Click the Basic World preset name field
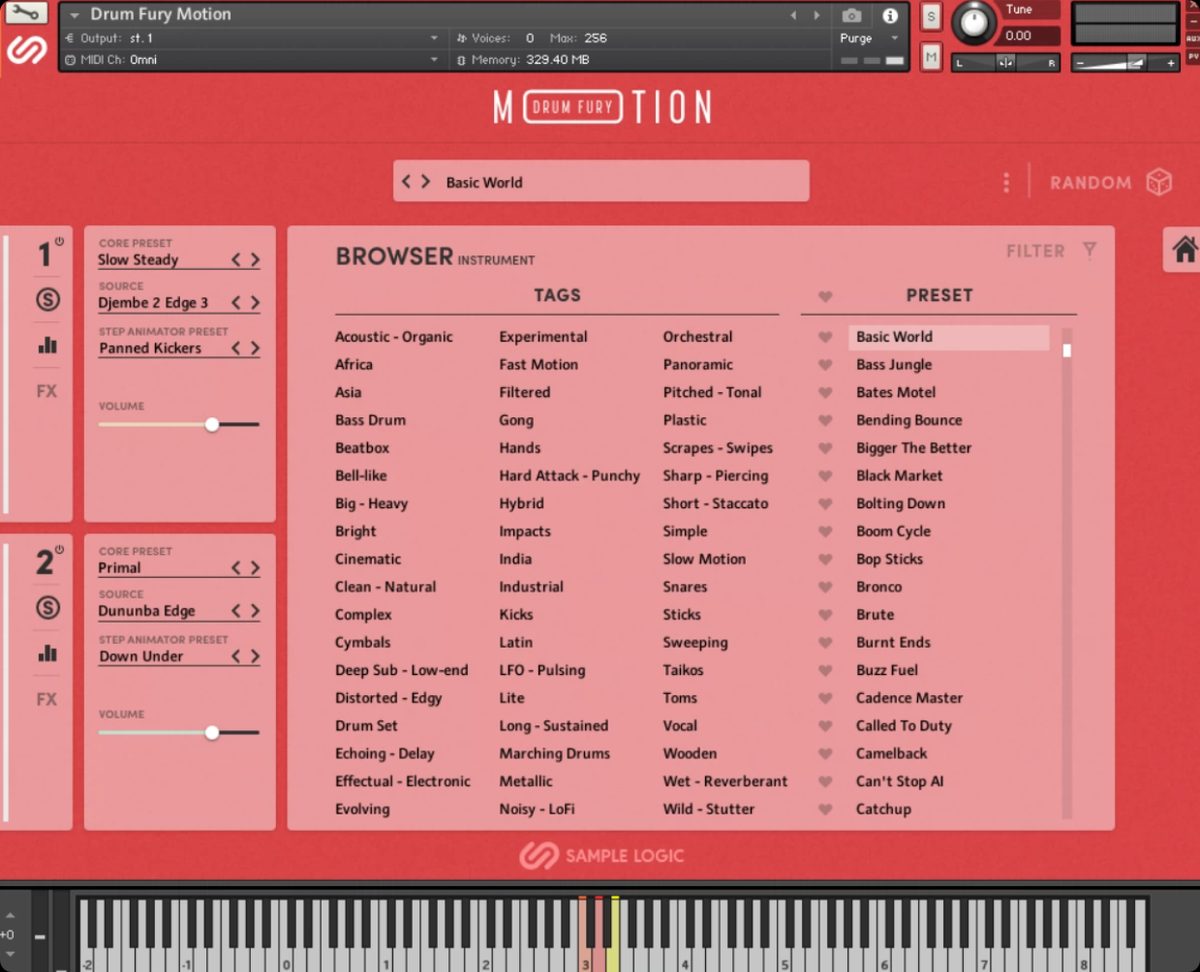Image resolution: width=1200 pixels, height=972 pixels. 601,182
